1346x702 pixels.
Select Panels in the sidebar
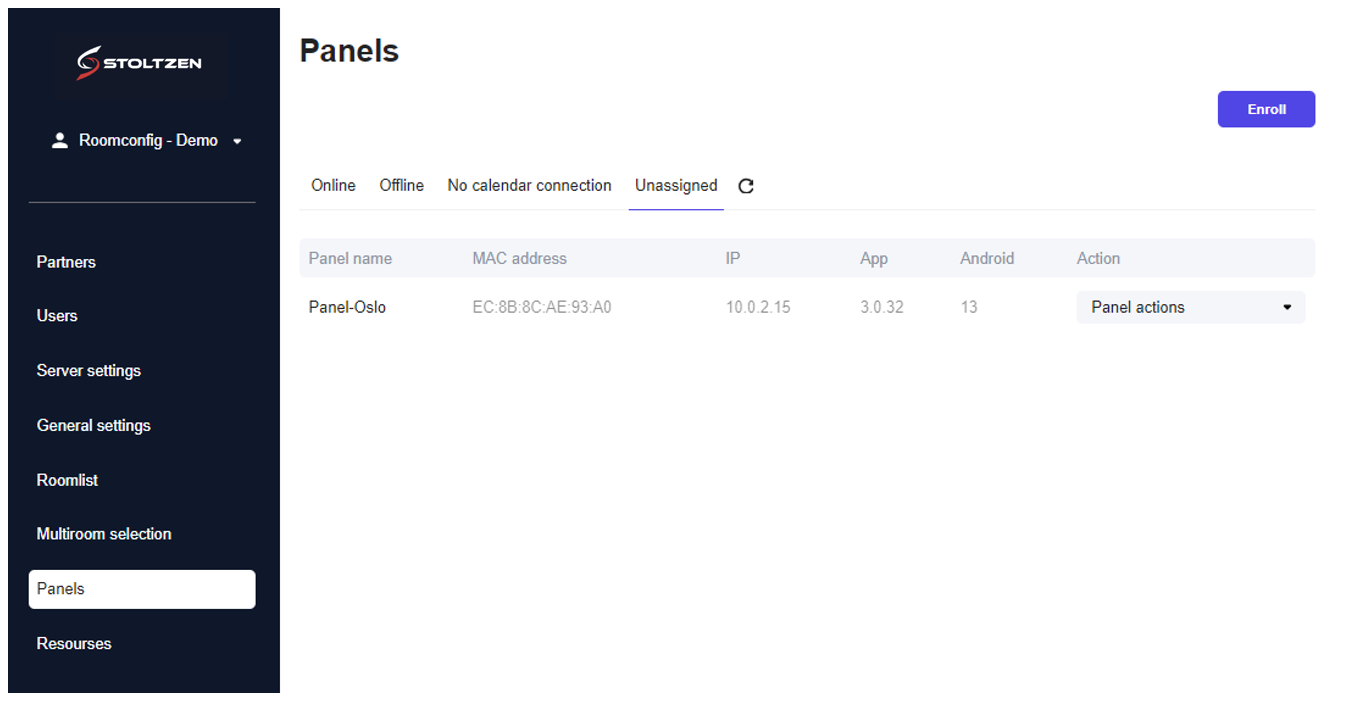pos(142,589)
